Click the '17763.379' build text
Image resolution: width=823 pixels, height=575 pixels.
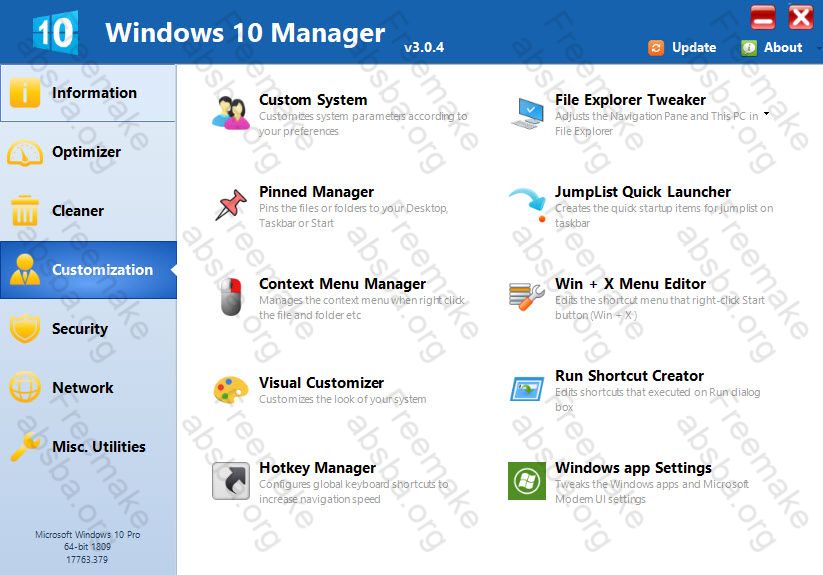coord(87,559)
